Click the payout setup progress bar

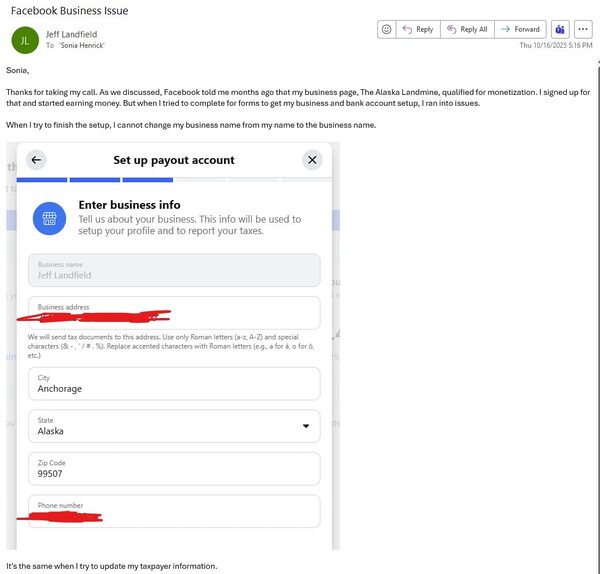coord(174,180)
